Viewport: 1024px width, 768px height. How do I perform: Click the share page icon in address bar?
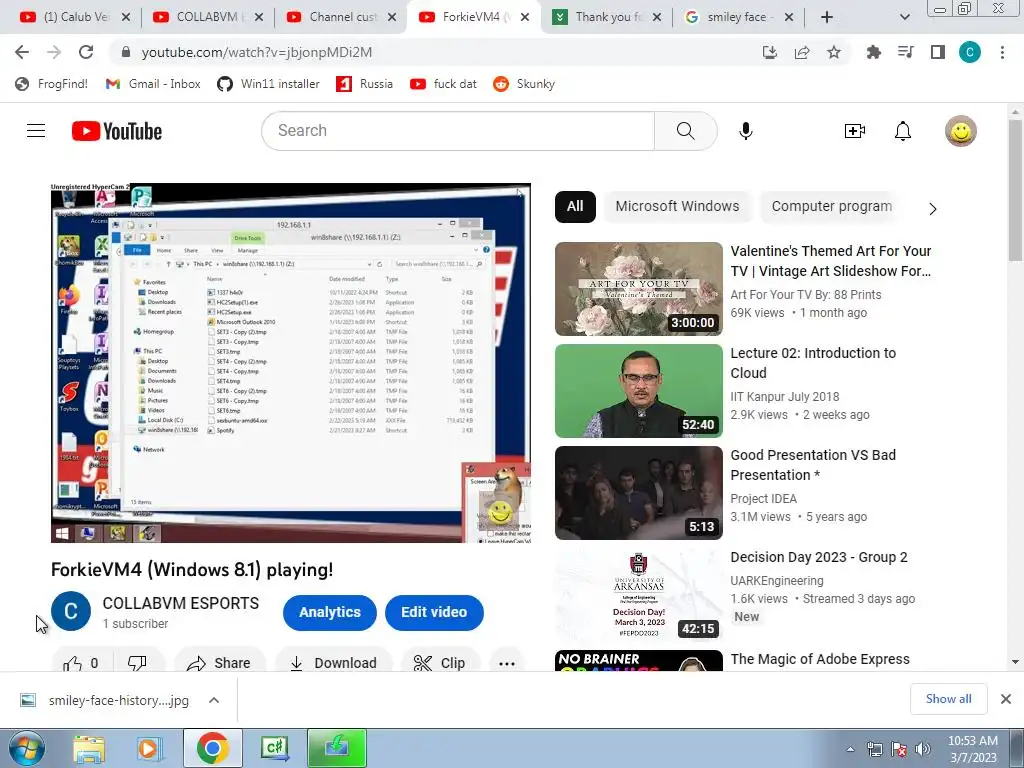coord(802,52)
